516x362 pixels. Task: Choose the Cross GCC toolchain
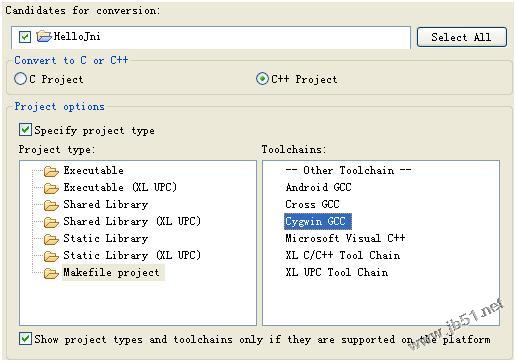(312, 204)
